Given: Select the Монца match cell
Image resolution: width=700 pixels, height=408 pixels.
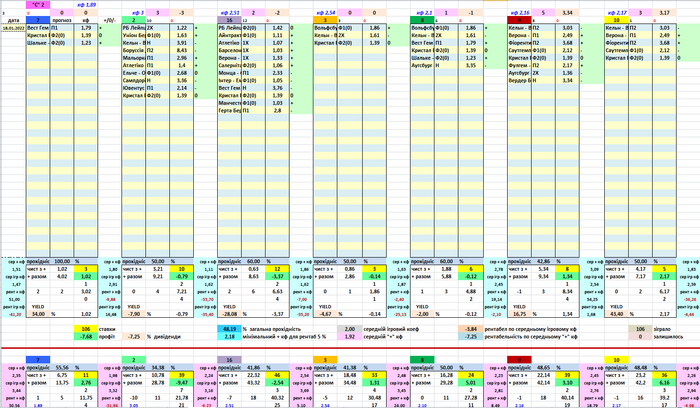Looking at the screenshot, I should [x=229, y=73].
